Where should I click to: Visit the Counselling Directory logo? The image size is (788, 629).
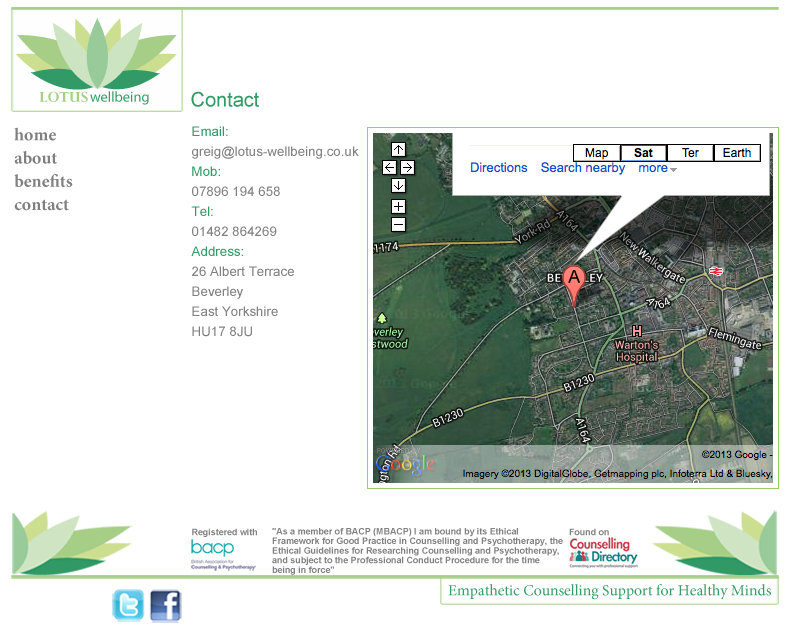click(x=603, y=553)
